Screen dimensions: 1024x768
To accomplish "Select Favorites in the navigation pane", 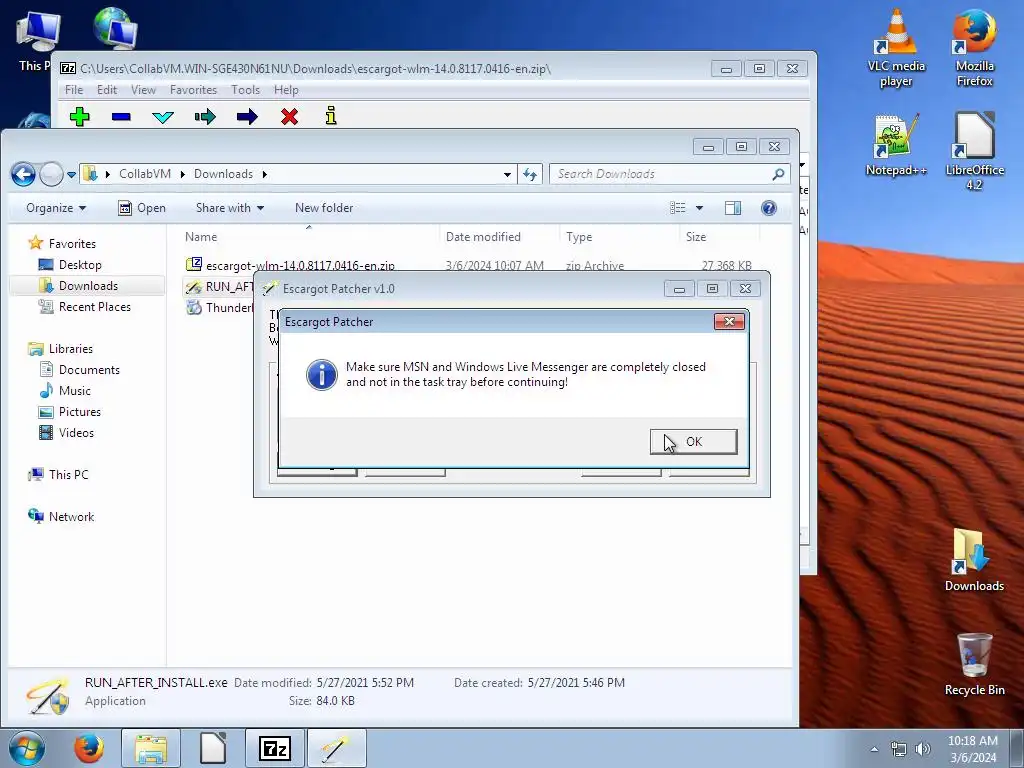I will pos(72,244).
